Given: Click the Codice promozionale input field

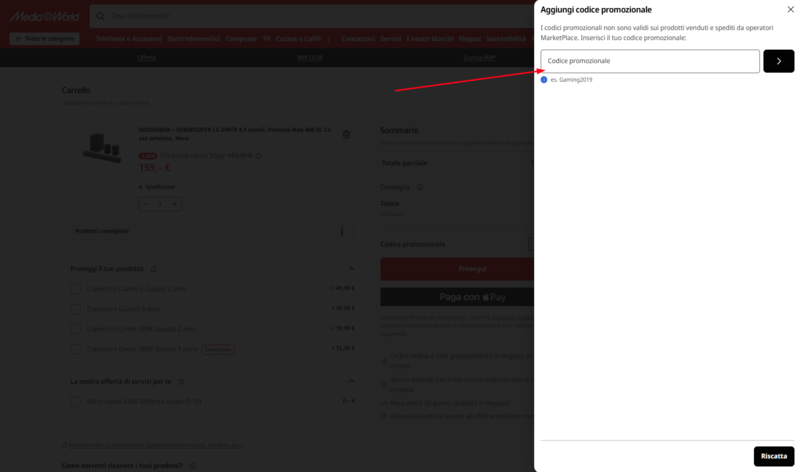Looking at the screenshot, I should (650, 61).
